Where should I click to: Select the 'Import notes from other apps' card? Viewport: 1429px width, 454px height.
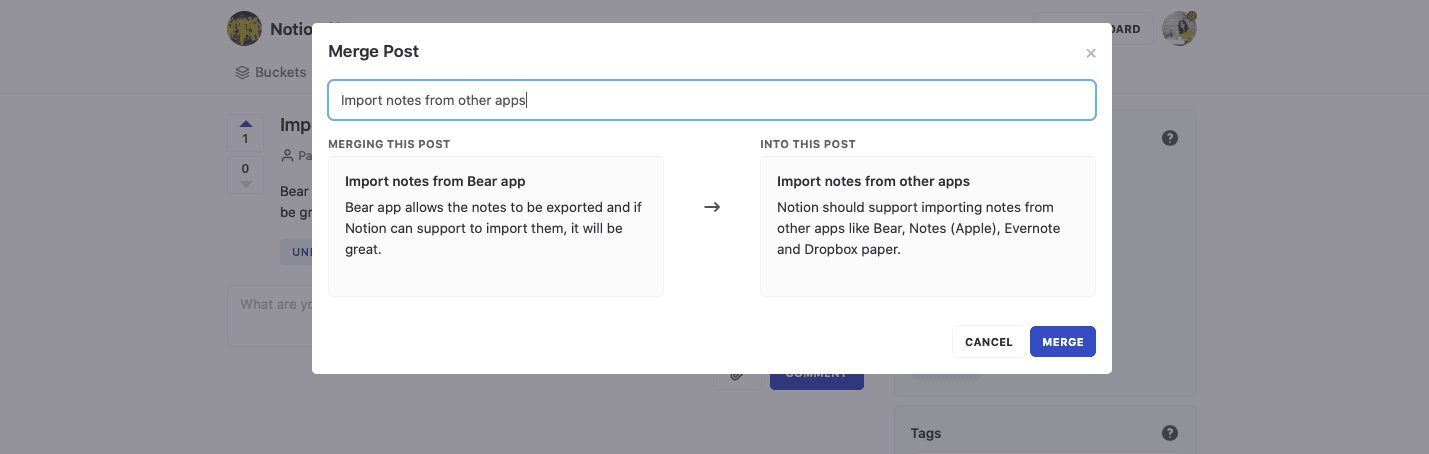(928, 226)
